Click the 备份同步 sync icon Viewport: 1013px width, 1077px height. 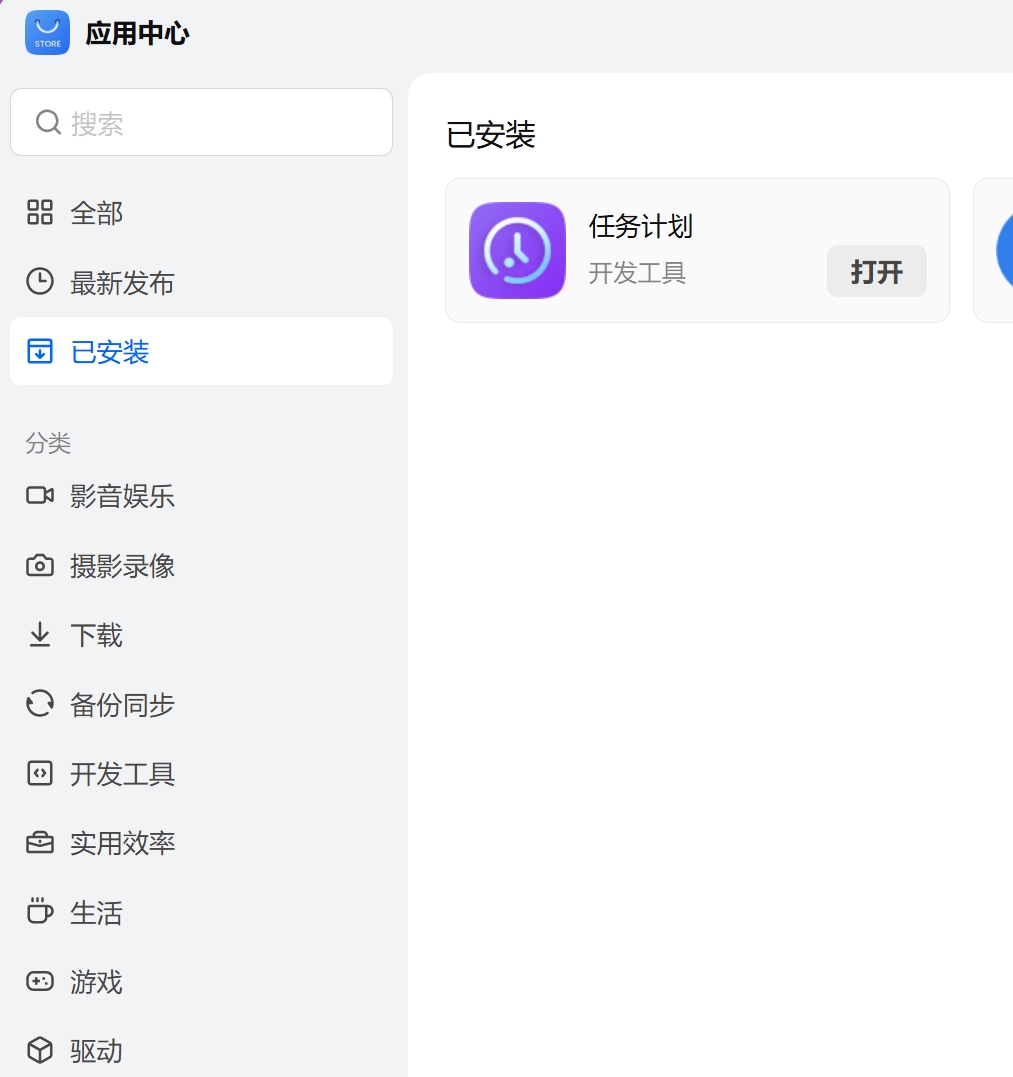(39, 704)
